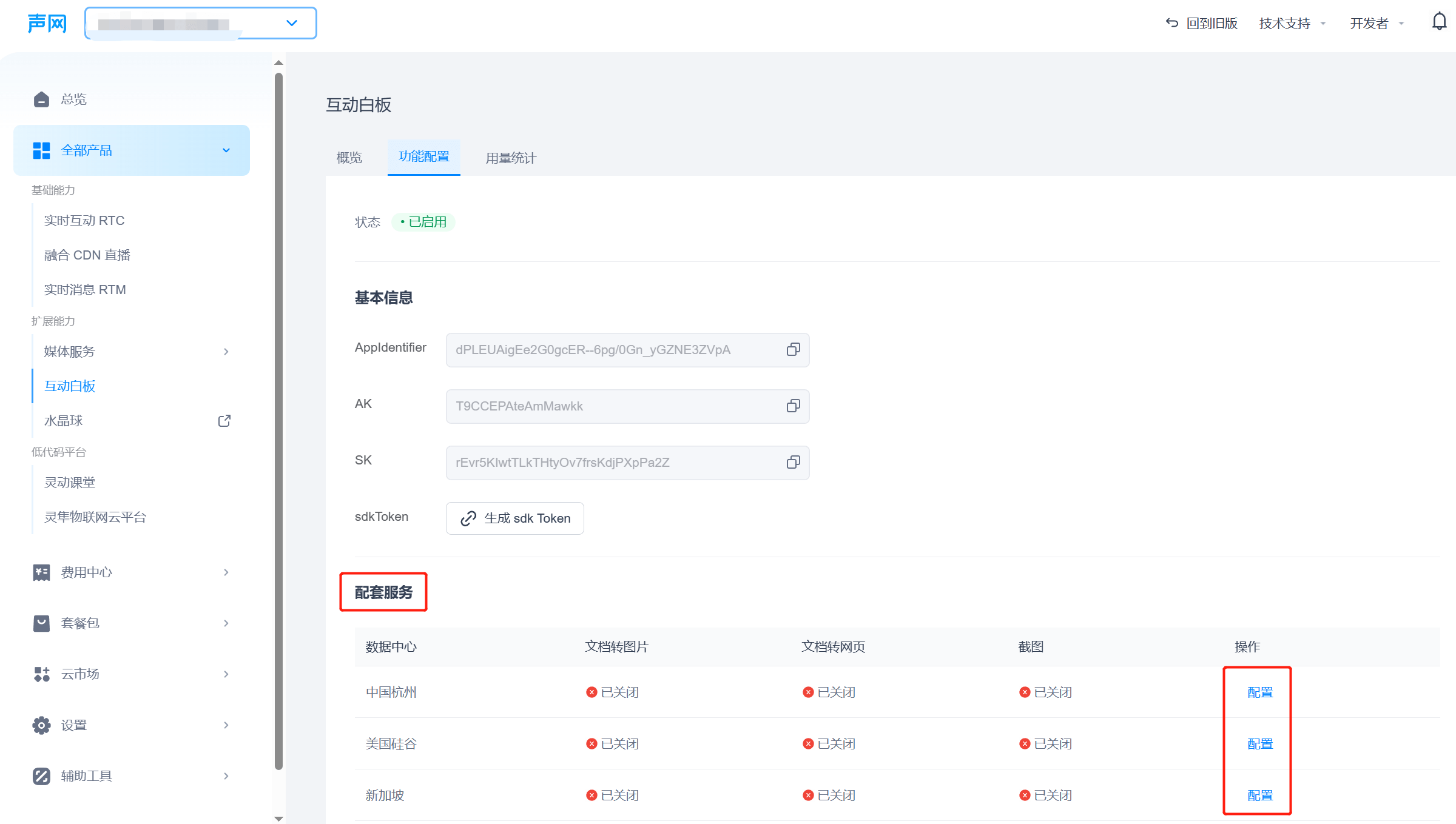This screenshot has width=1456, height=824.
Task: Switch to the 概览 tab
Action: (x=349, y=158)
